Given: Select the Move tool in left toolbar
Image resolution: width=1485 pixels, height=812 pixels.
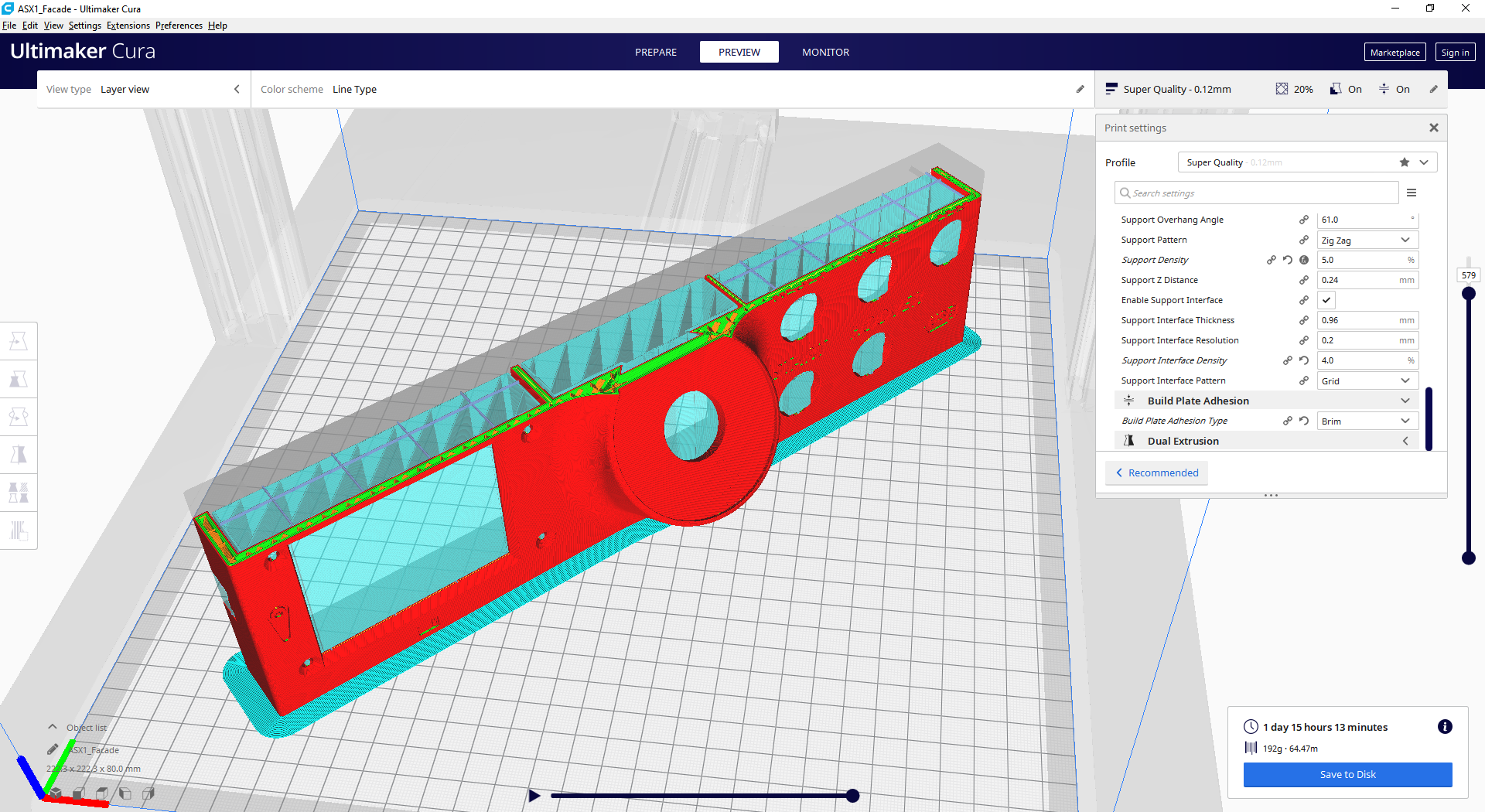Looking at the screenshot, I should click(19, 341).
